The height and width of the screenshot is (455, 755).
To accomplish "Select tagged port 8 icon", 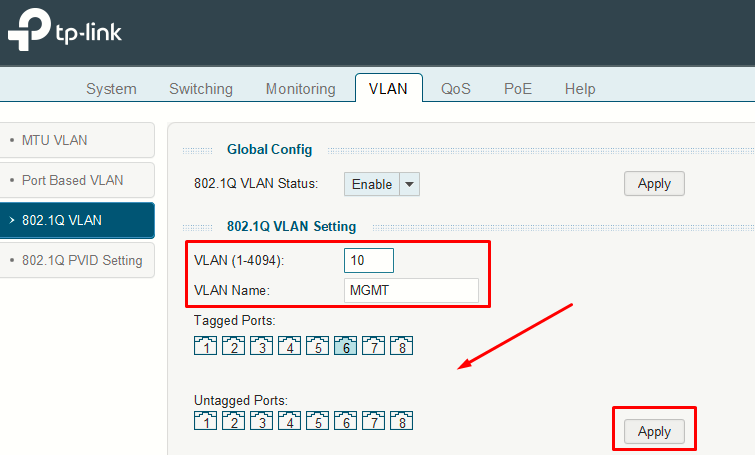I will [x=401, y=345].
